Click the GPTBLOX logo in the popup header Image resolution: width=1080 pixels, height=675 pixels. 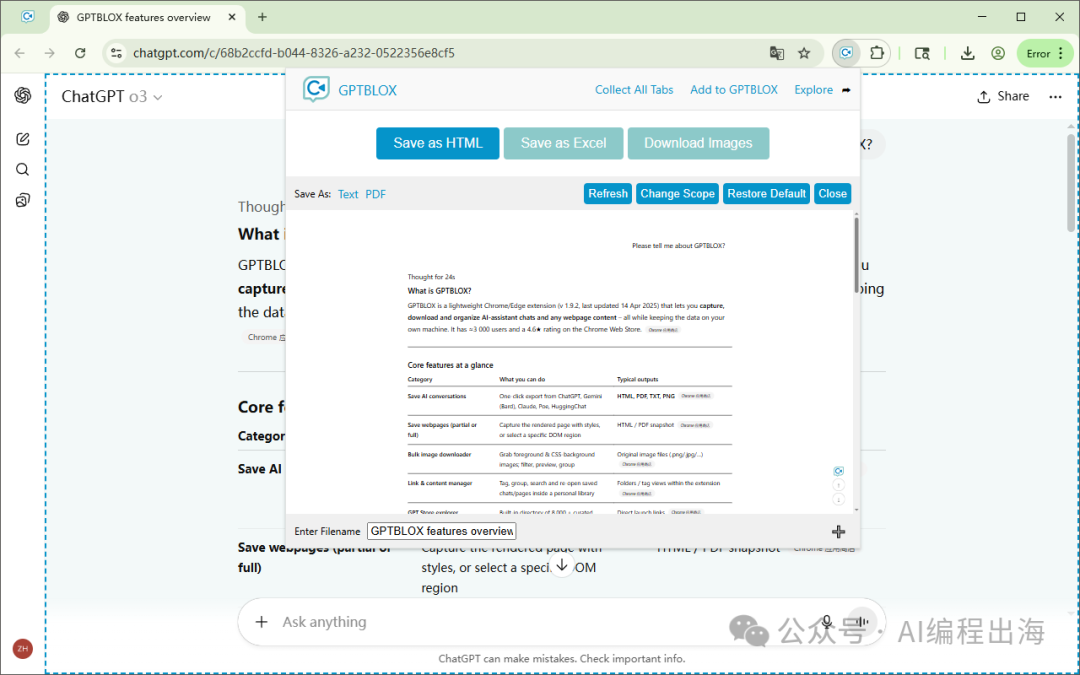pos(316,90)
